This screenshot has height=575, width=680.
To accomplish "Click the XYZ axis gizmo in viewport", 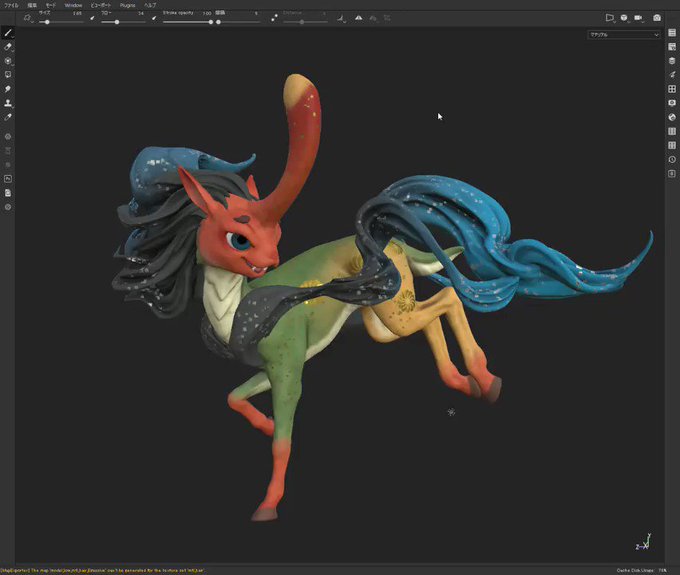I will point(644,542).
